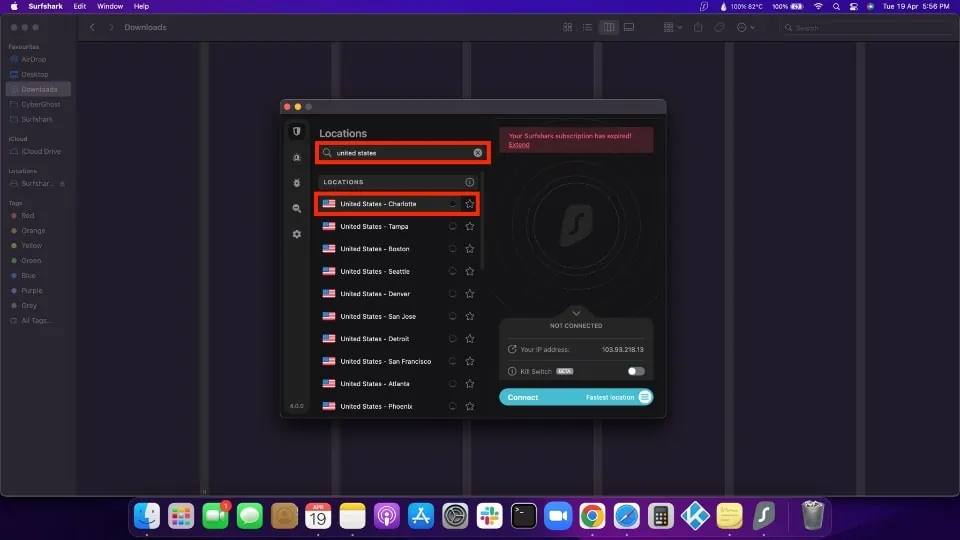
Task: Select CyberGhost folder in Finder sidebar
Action: 38,104
